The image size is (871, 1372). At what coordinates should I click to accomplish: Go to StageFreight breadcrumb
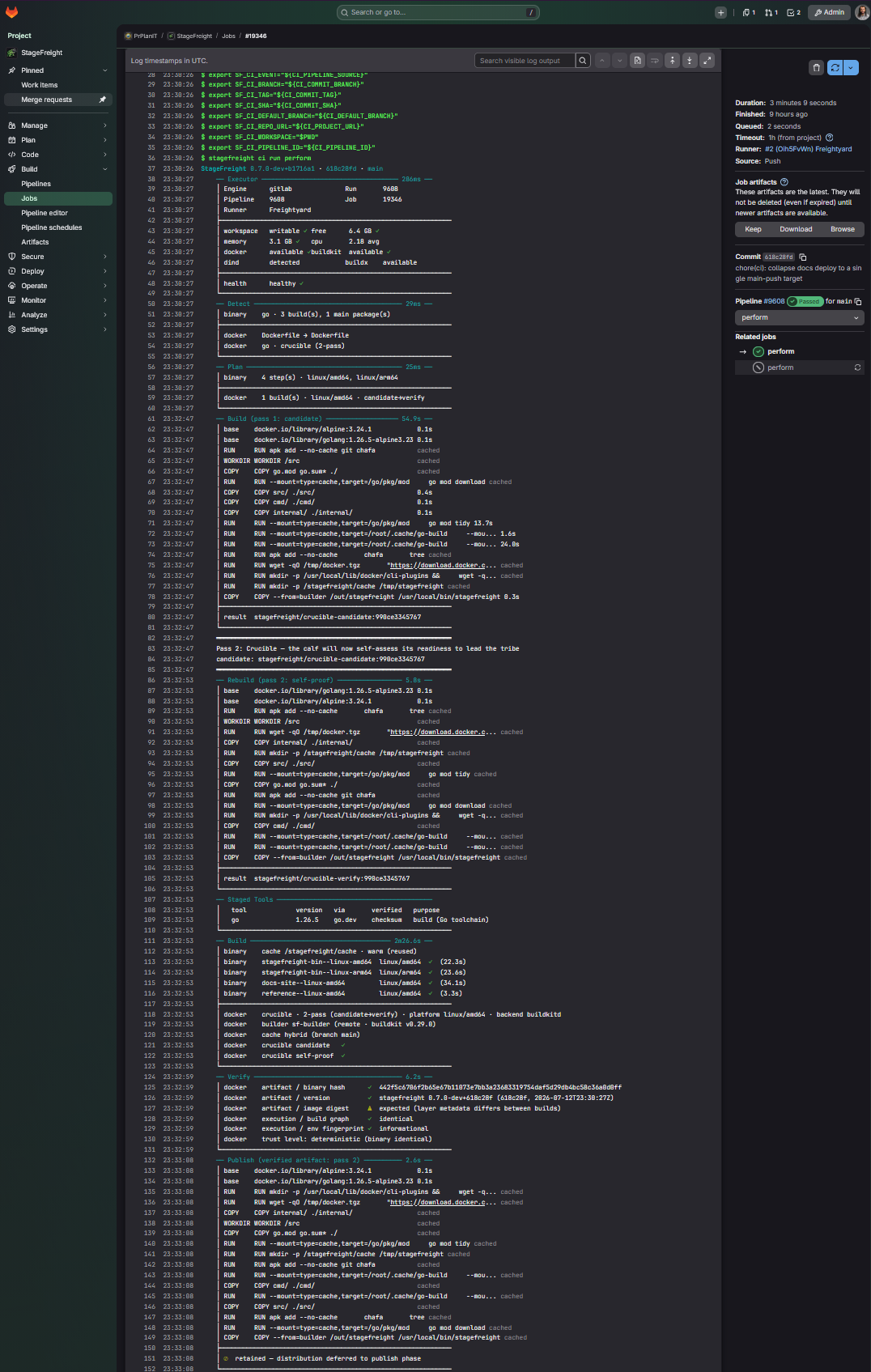tap(190, 36)
